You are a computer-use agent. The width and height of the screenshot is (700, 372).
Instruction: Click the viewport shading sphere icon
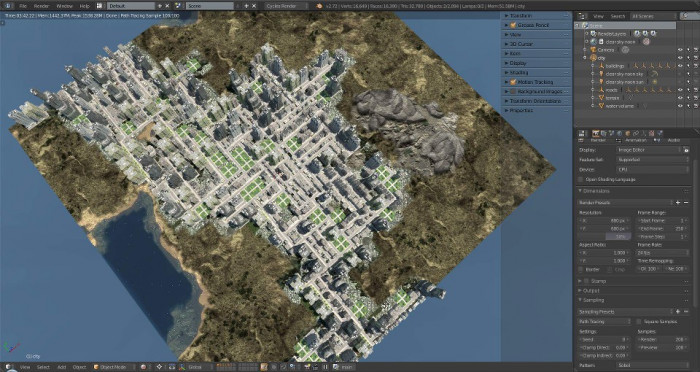click(143, 367)
